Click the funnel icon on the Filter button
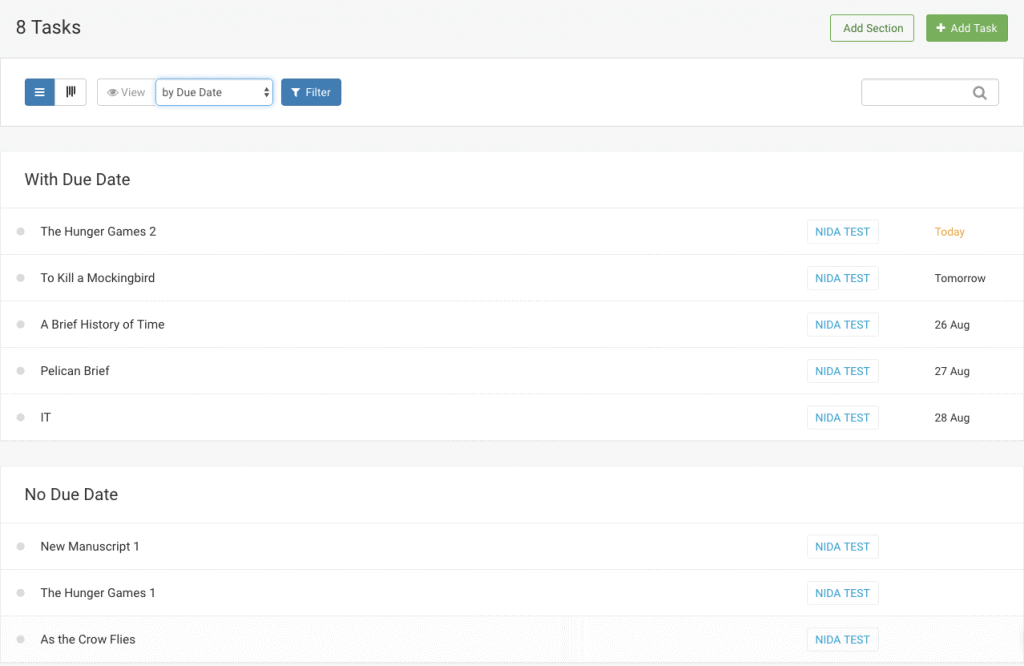The width and height of the screenshot is (1024, 666). 294,92
